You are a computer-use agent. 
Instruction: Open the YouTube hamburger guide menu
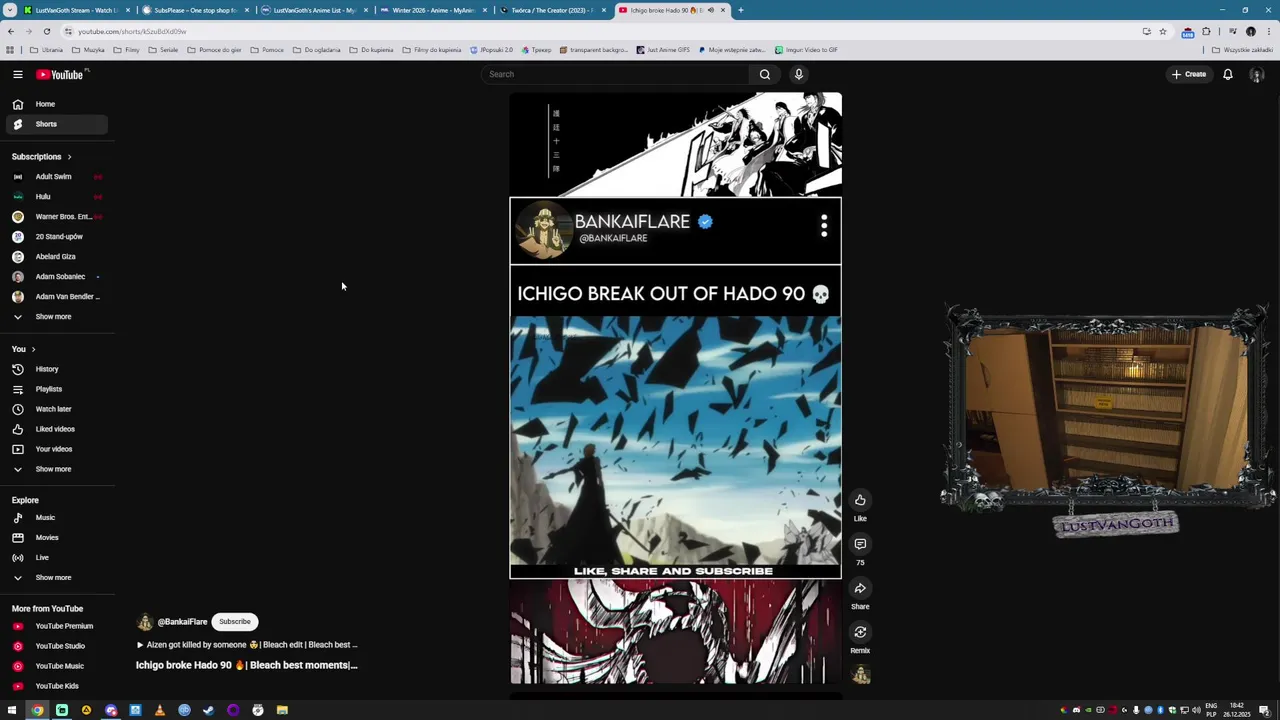coord(17,74)
